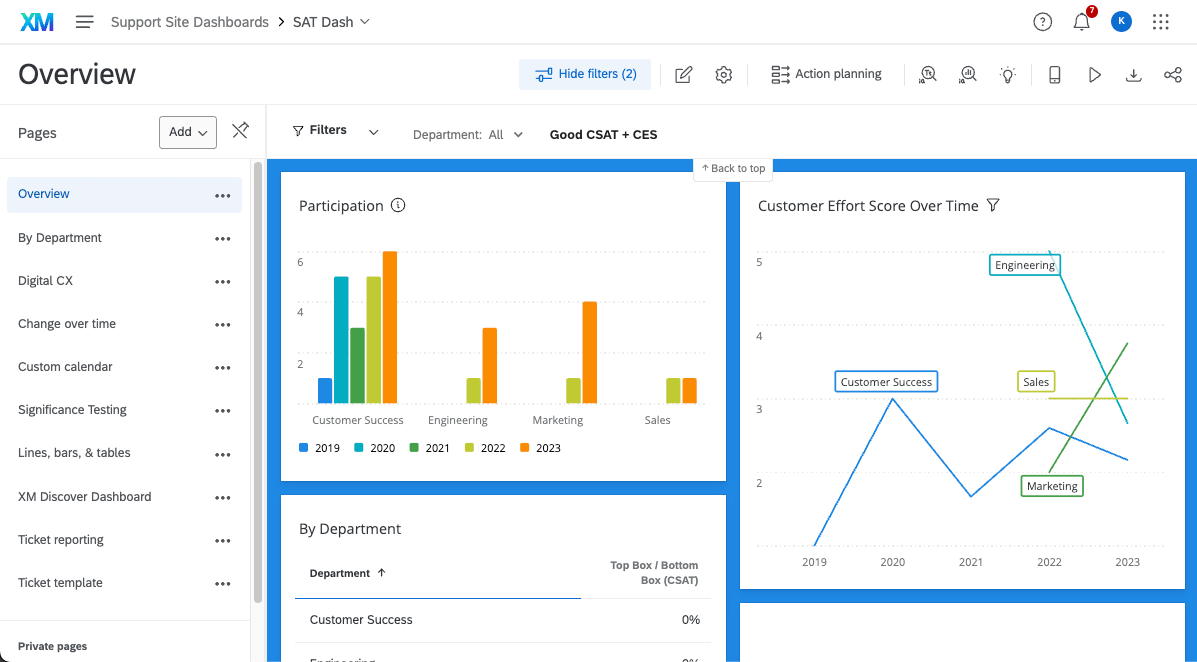Start the dashboard presentation slideshow
Viewport: 1197px width, 662px height.
[1094, 74]
